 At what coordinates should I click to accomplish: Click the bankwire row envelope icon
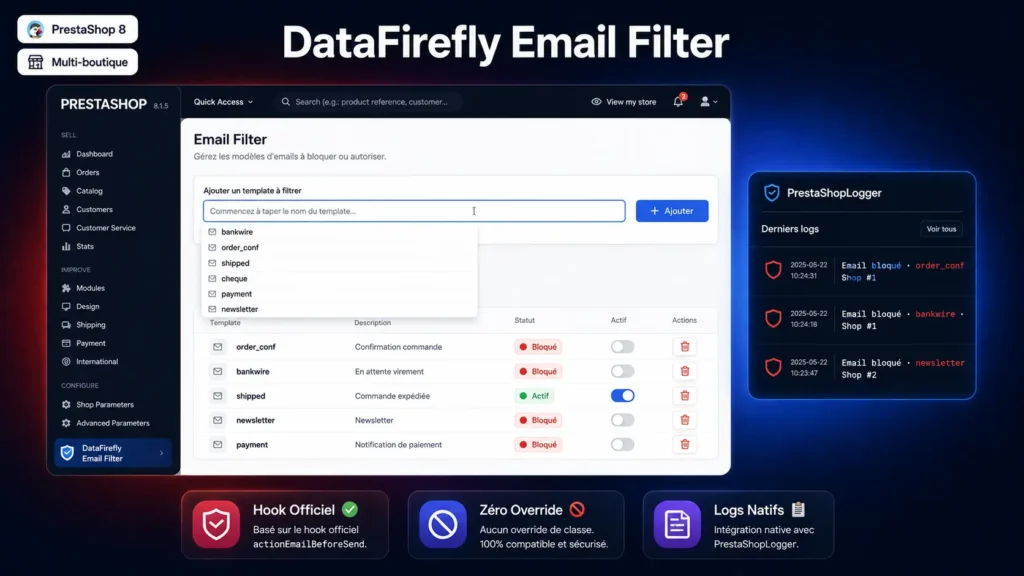tap(217, 372)
